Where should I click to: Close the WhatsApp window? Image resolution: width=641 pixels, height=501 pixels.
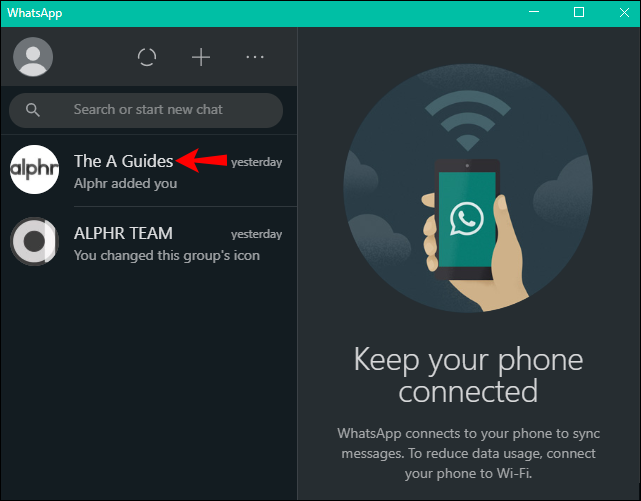click(624, 13)
